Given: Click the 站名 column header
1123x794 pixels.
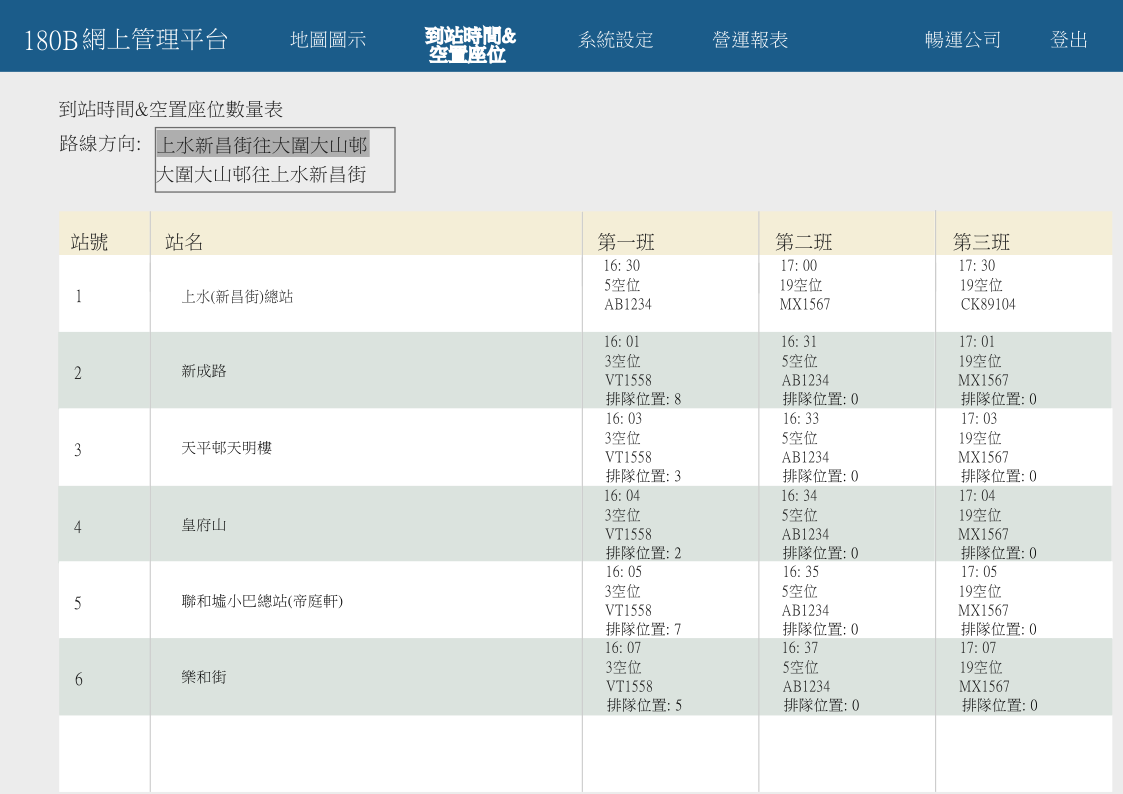Looking at the screenshot, I should point(184,242).
